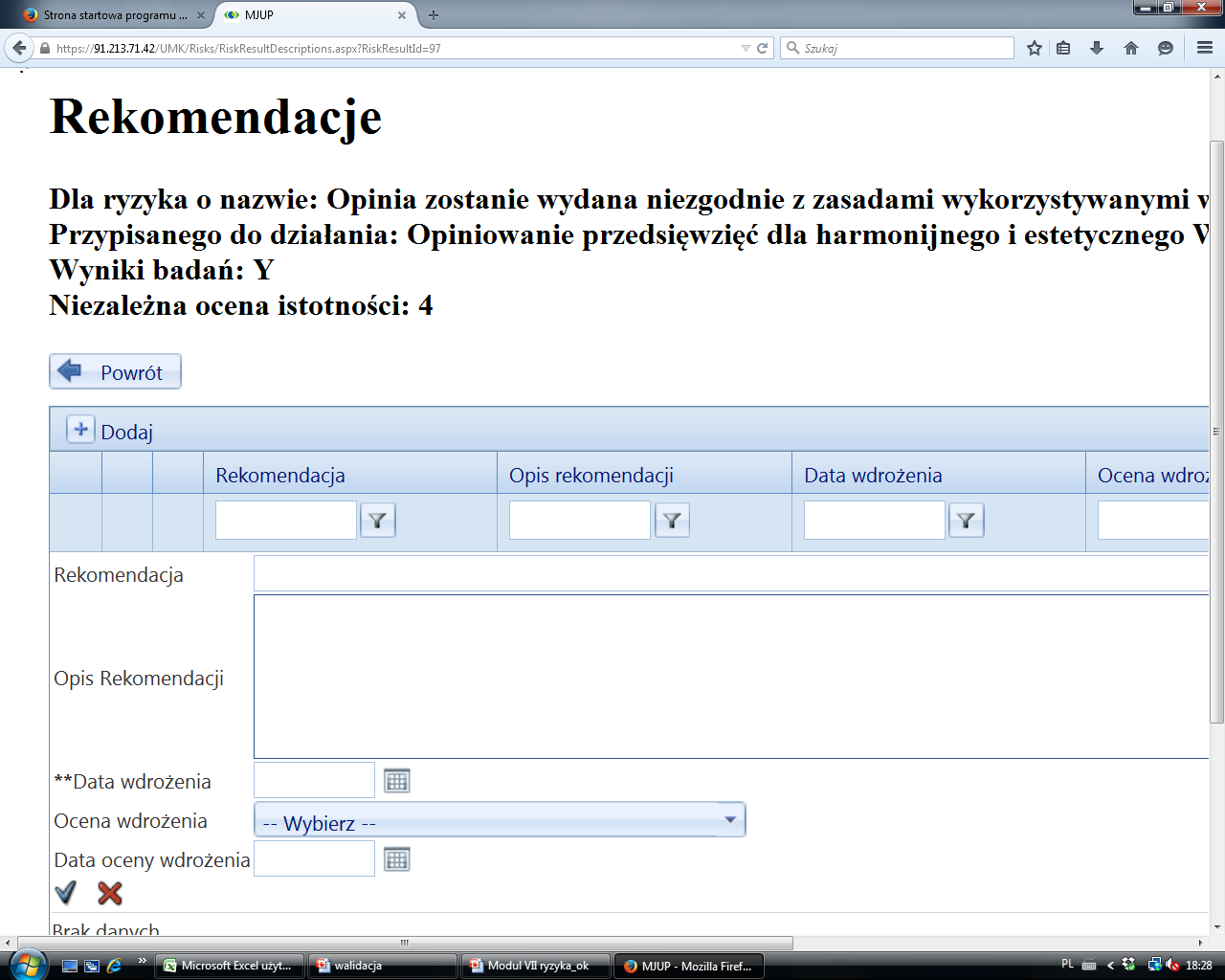Click the Data oceny wdrożenia date field
Image resolution: width=1225 pixels, height=980 pixels.
click(314, 858)
